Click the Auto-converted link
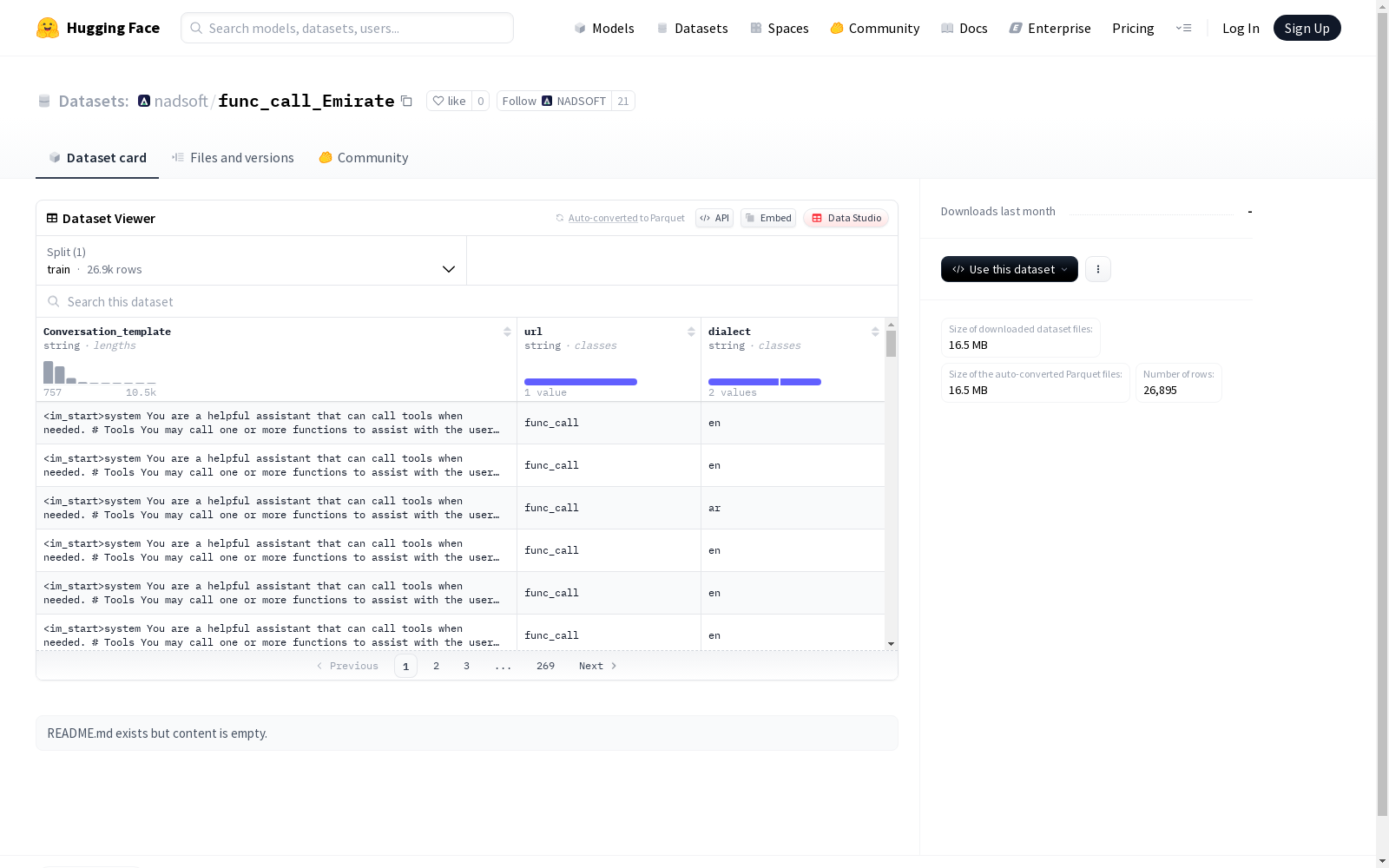 tap(602, 218)
